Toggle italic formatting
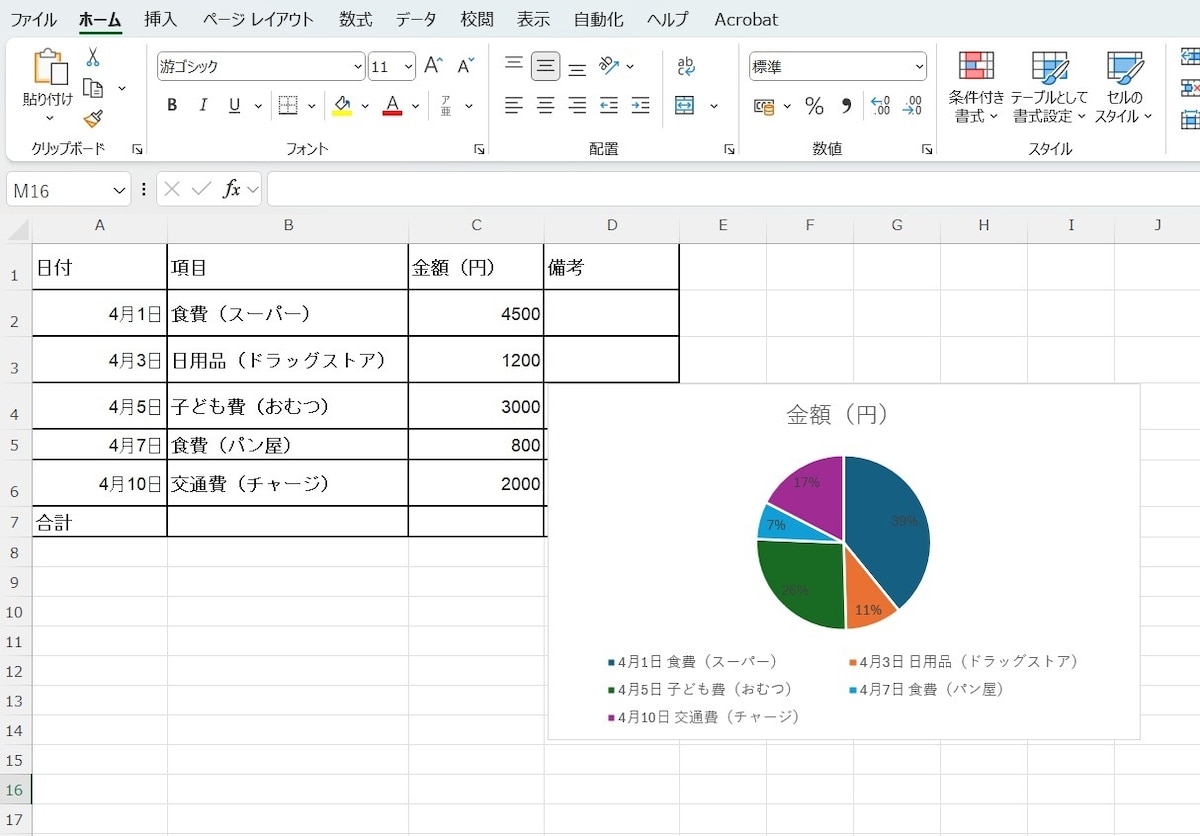This screenshot has width=1200, height=836. 203,104
